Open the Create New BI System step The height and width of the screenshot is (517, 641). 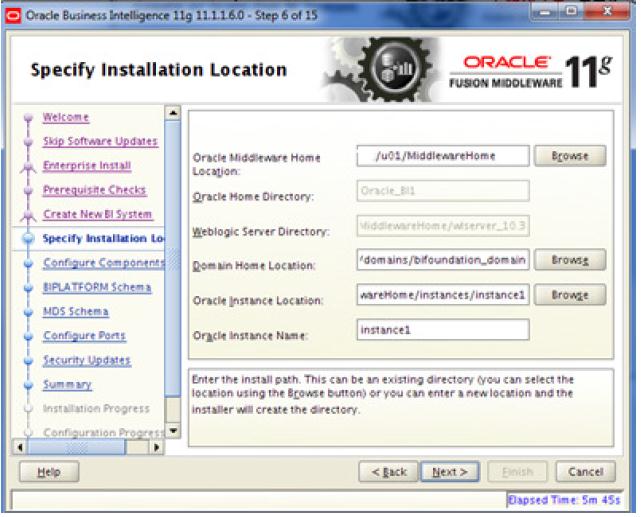(97, 214)
